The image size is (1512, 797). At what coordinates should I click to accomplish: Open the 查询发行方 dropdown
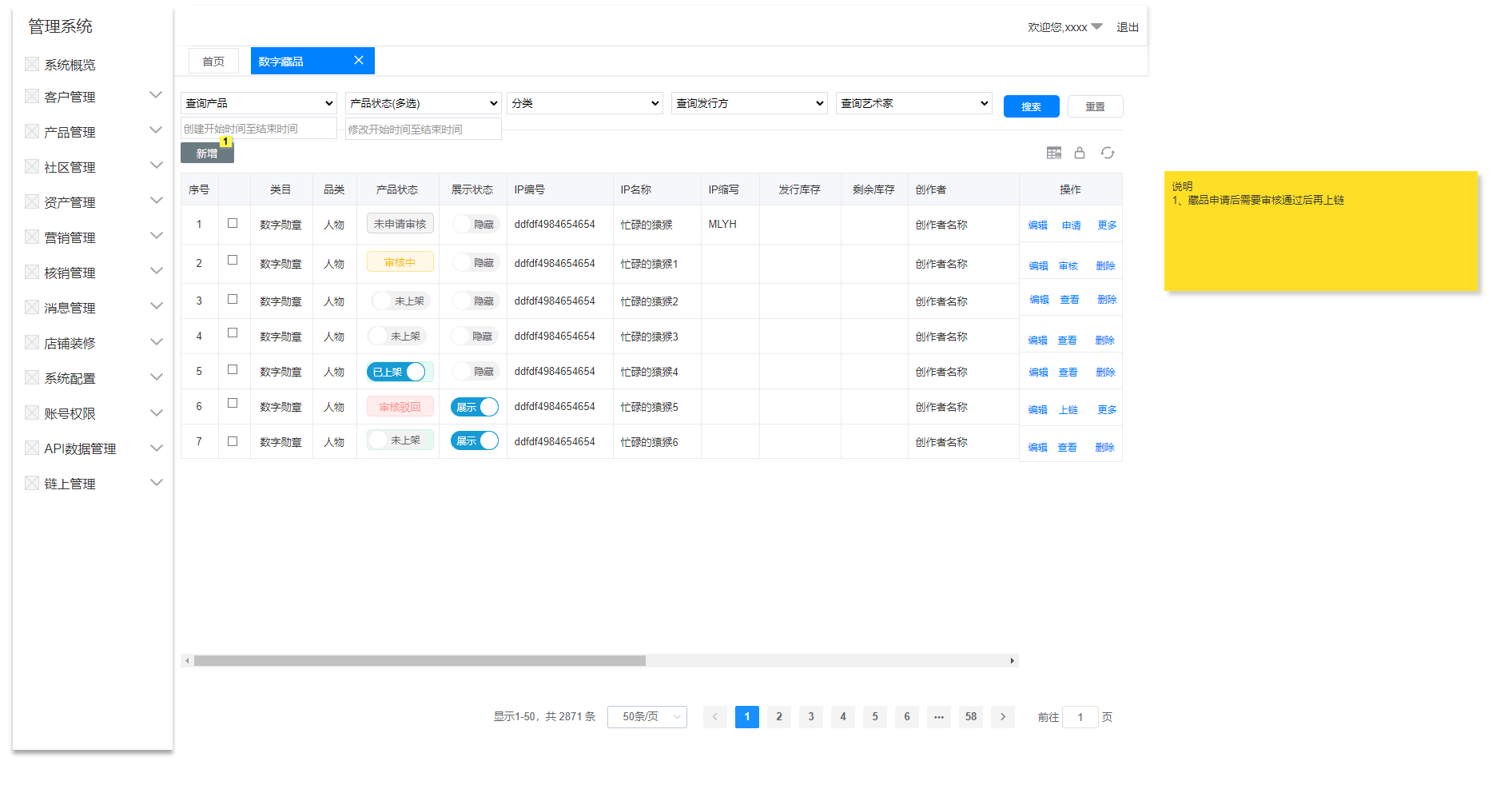click(x=750, y=103)
